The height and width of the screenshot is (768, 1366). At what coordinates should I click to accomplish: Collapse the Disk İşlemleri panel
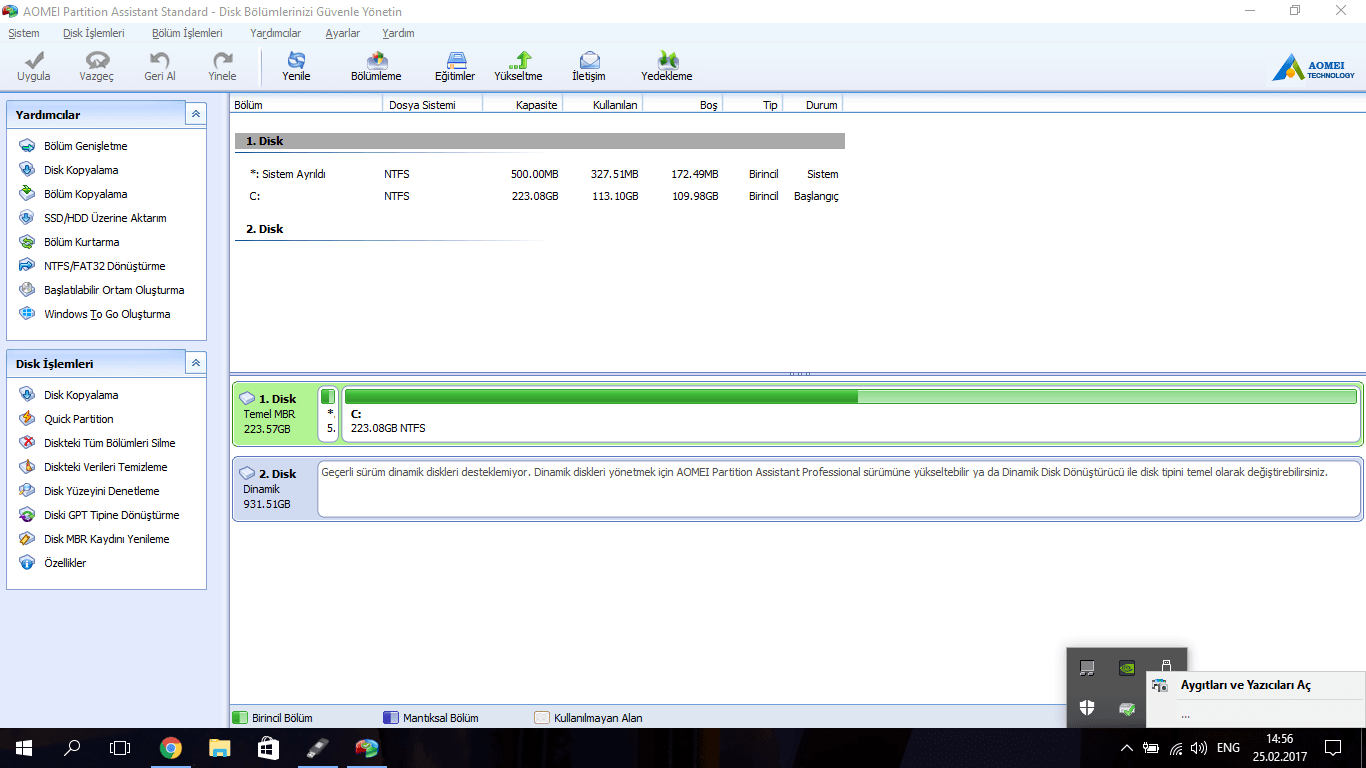[x=196, y=363]
